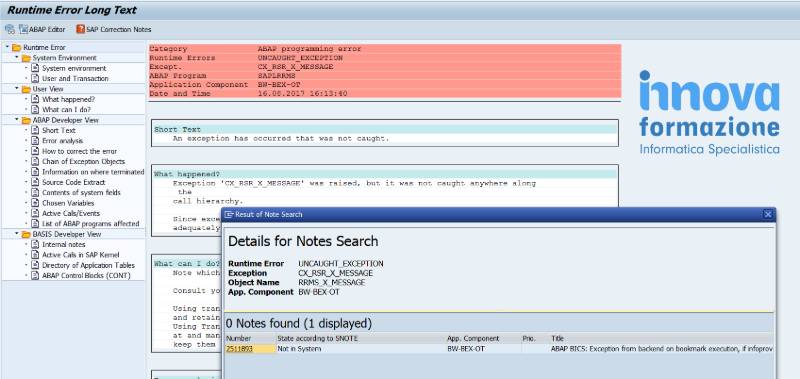Click the document icon beside ABAP Control Blocks
Image resolution: width=800 pixels, height=379 pixels.
(35, 275)
